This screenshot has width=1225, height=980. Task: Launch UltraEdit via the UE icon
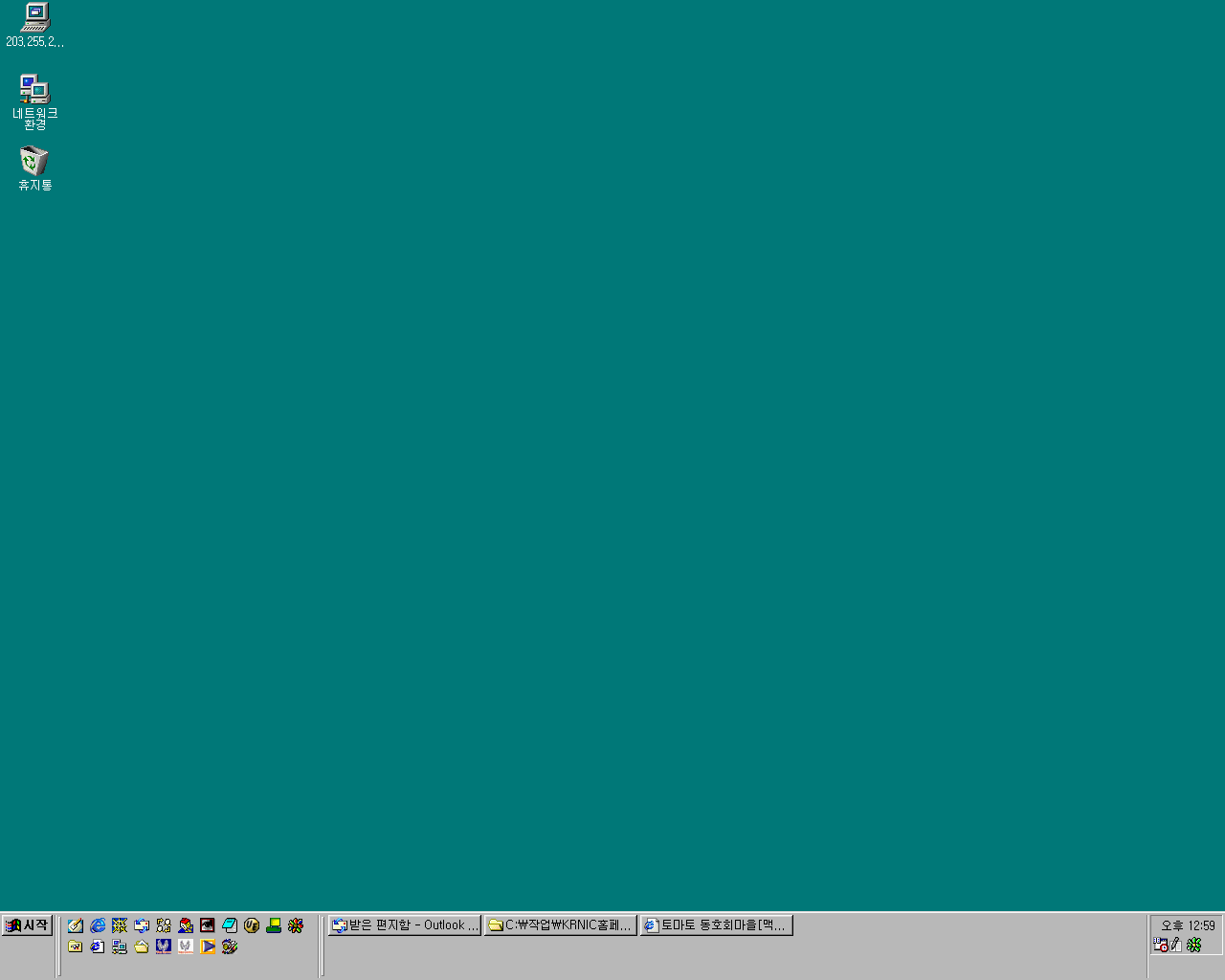pos(252,925)
